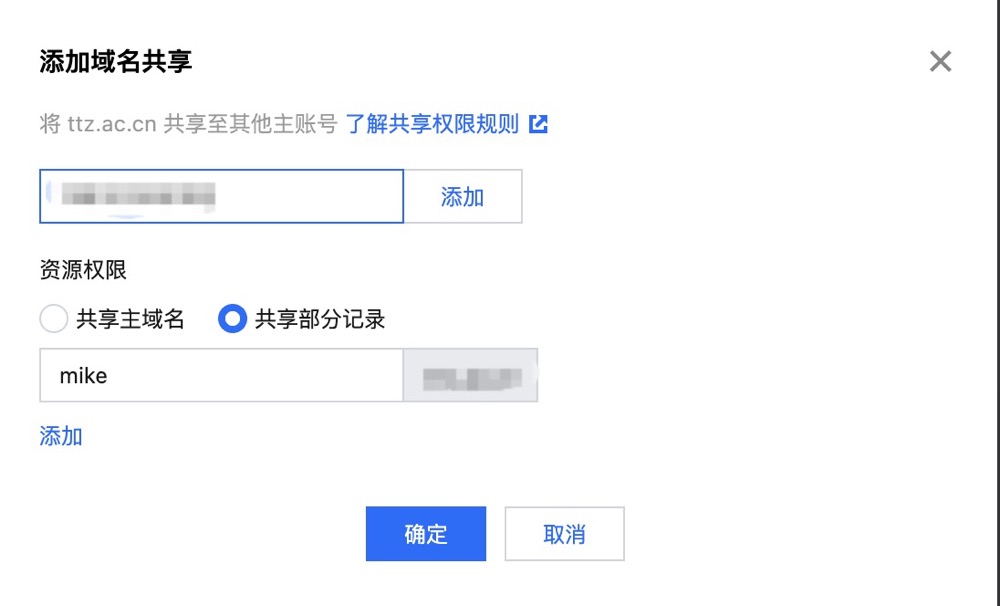Click the blue 添加 link below record field
Image resolution: width=1000 pixels, height=606 pixels.
pyautogui.click(x=61, y=436)
